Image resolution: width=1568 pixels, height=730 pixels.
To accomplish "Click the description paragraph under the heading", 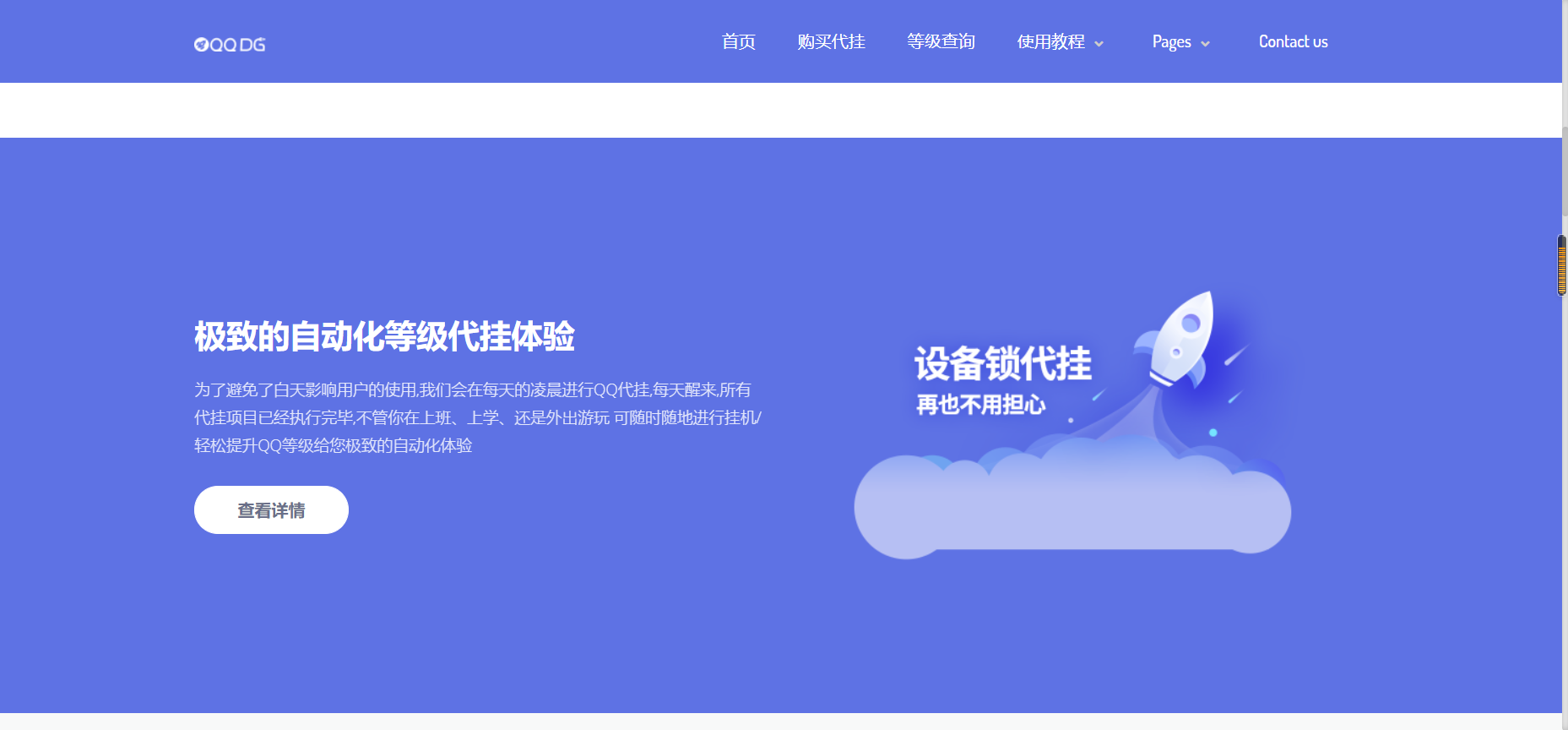I will tap(477, 417).
